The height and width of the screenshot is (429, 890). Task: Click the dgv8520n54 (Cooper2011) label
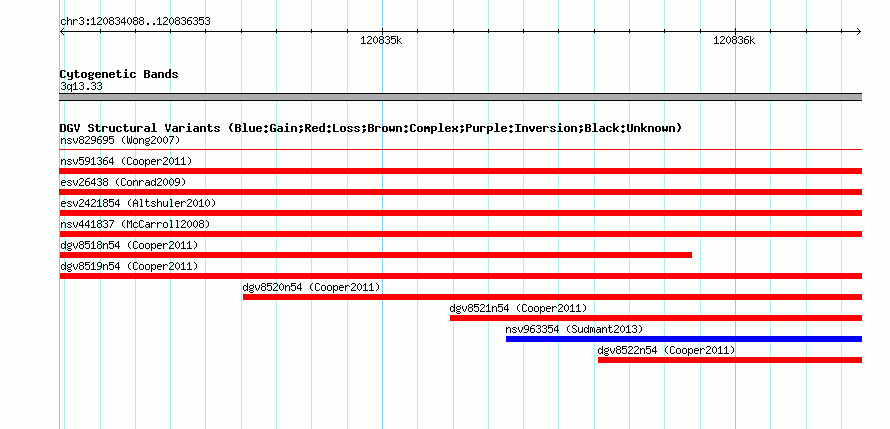pyautogui.click(x=312, y=287)
